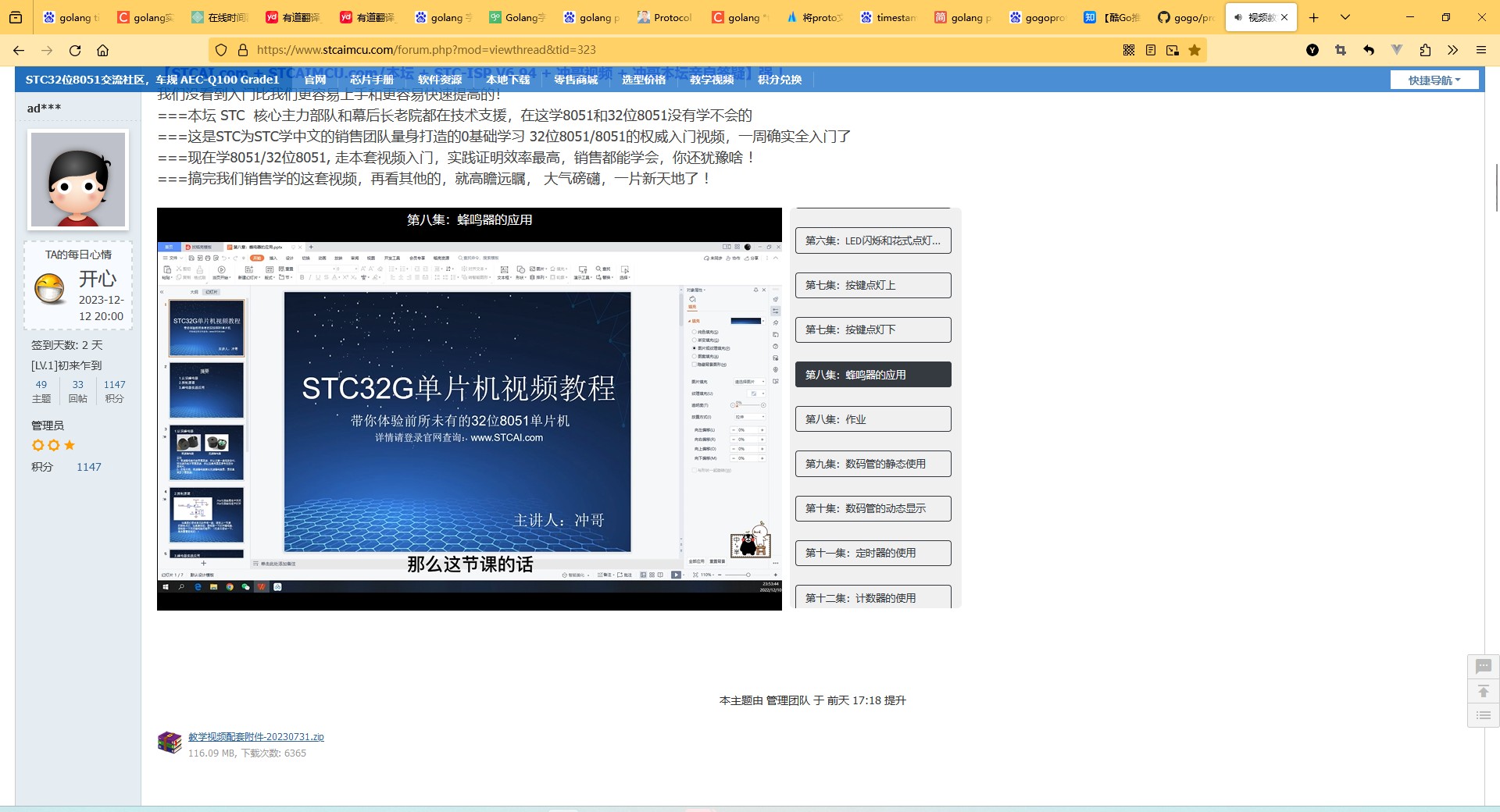Click the STC32G video player
Screen dimensions: 1500x812
469,409
